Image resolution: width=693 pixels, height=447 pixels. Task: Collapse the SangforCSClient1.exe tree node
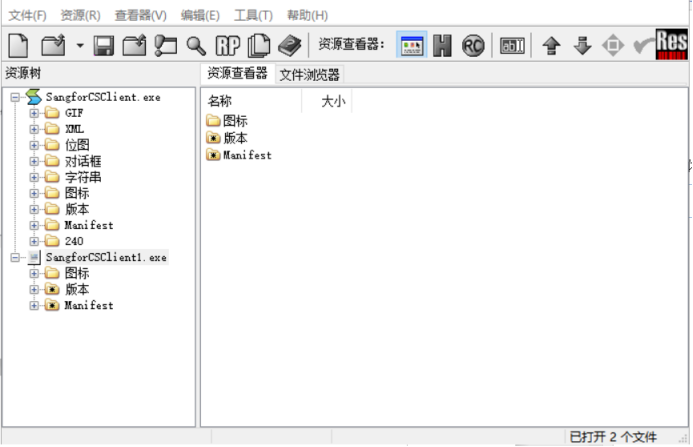point(15,257)
